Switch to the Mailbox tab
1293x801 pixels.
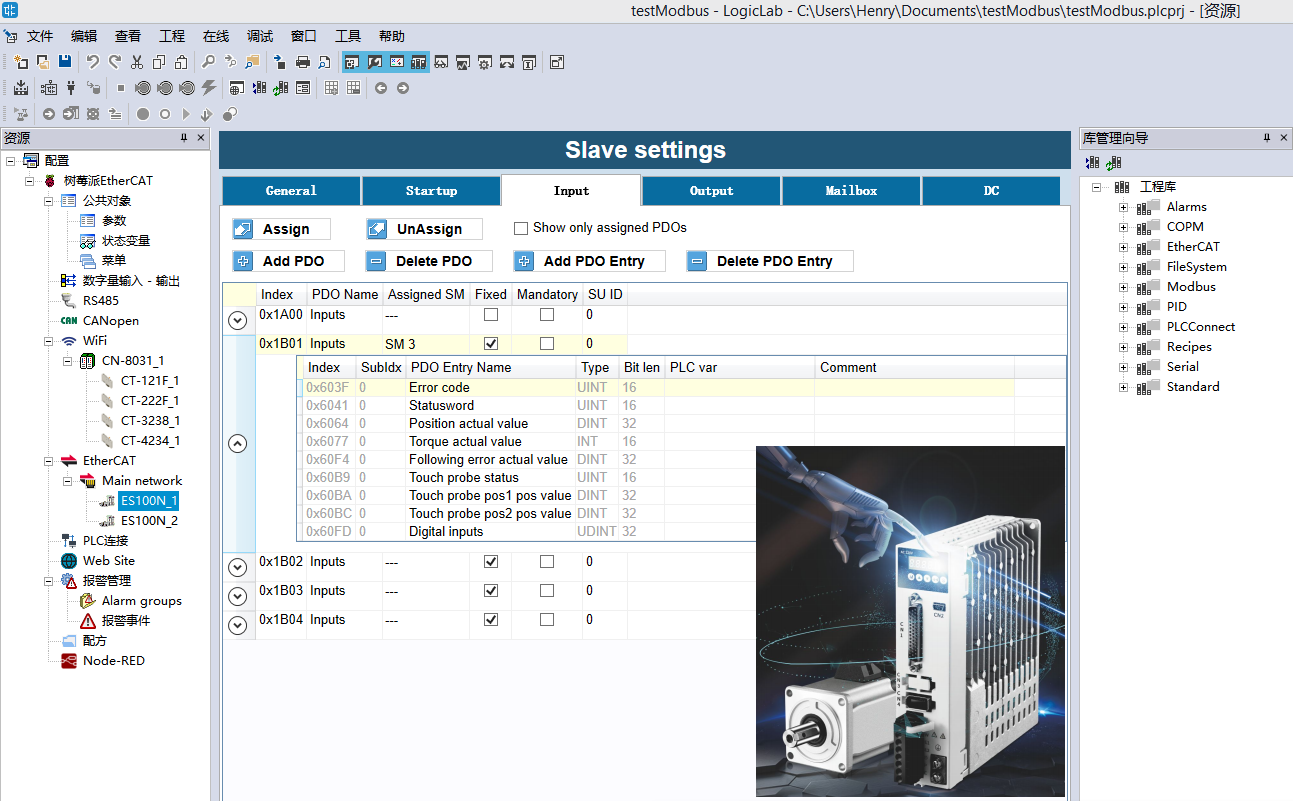click(x=851, y=191)
